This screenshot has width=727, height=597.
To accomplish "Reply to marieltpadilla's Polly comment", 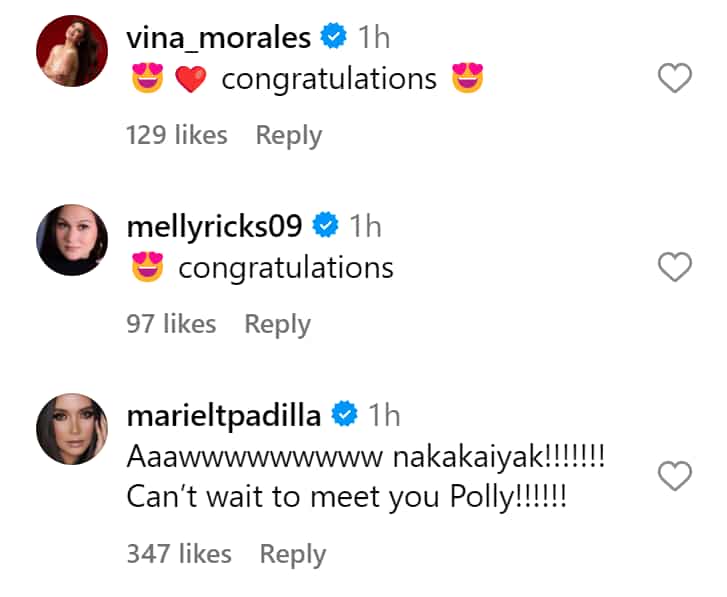I will (293, 554).
